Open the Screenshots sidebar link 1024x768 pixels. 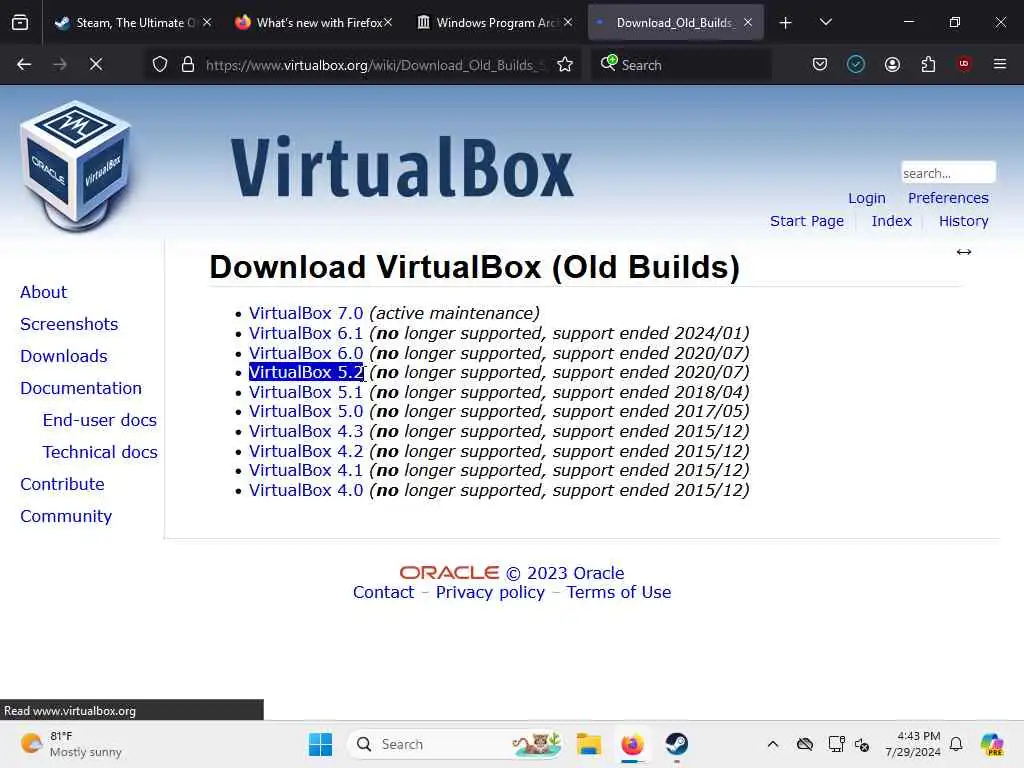(x=69, y=324)
